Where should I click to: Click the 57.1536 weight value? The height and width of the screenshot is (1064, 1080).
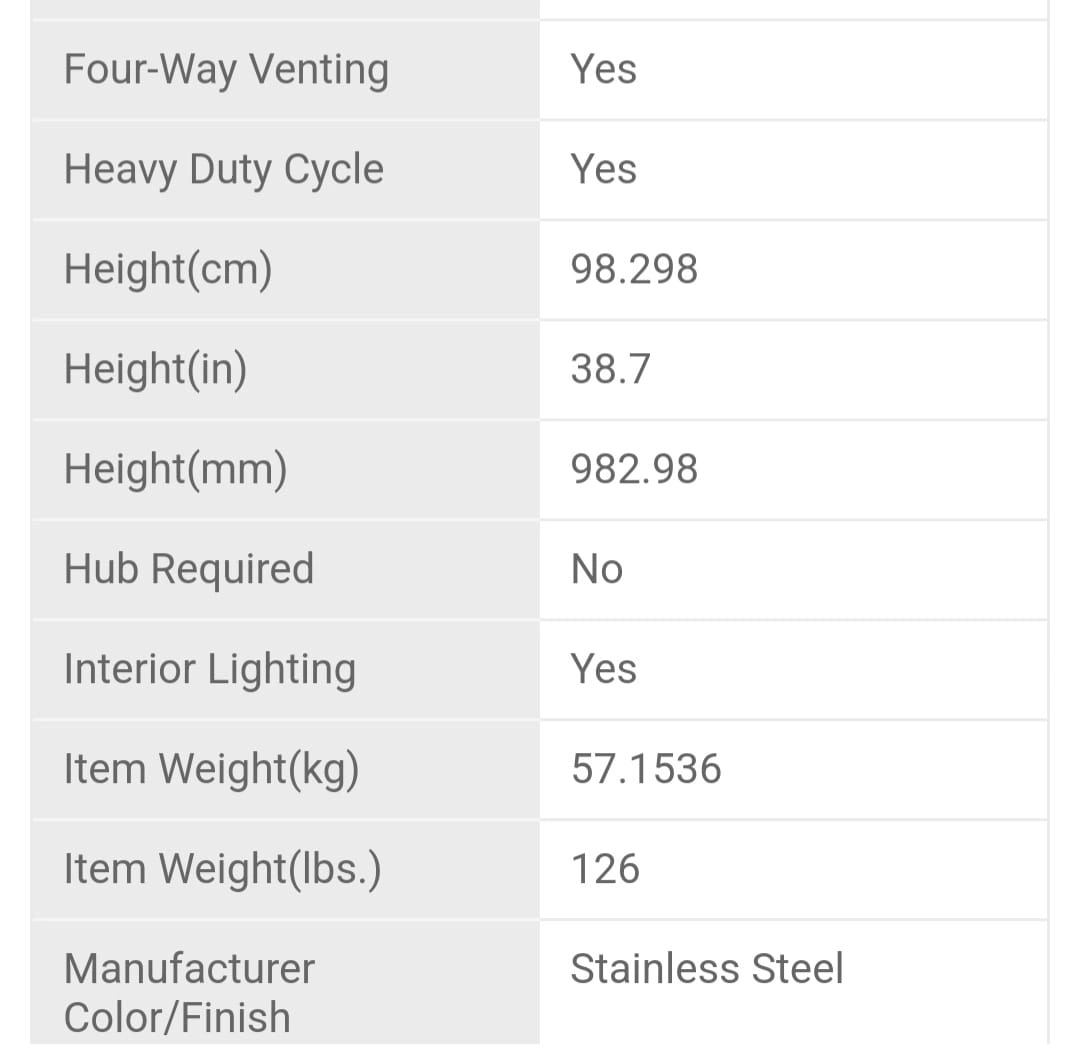coord(646,770)
